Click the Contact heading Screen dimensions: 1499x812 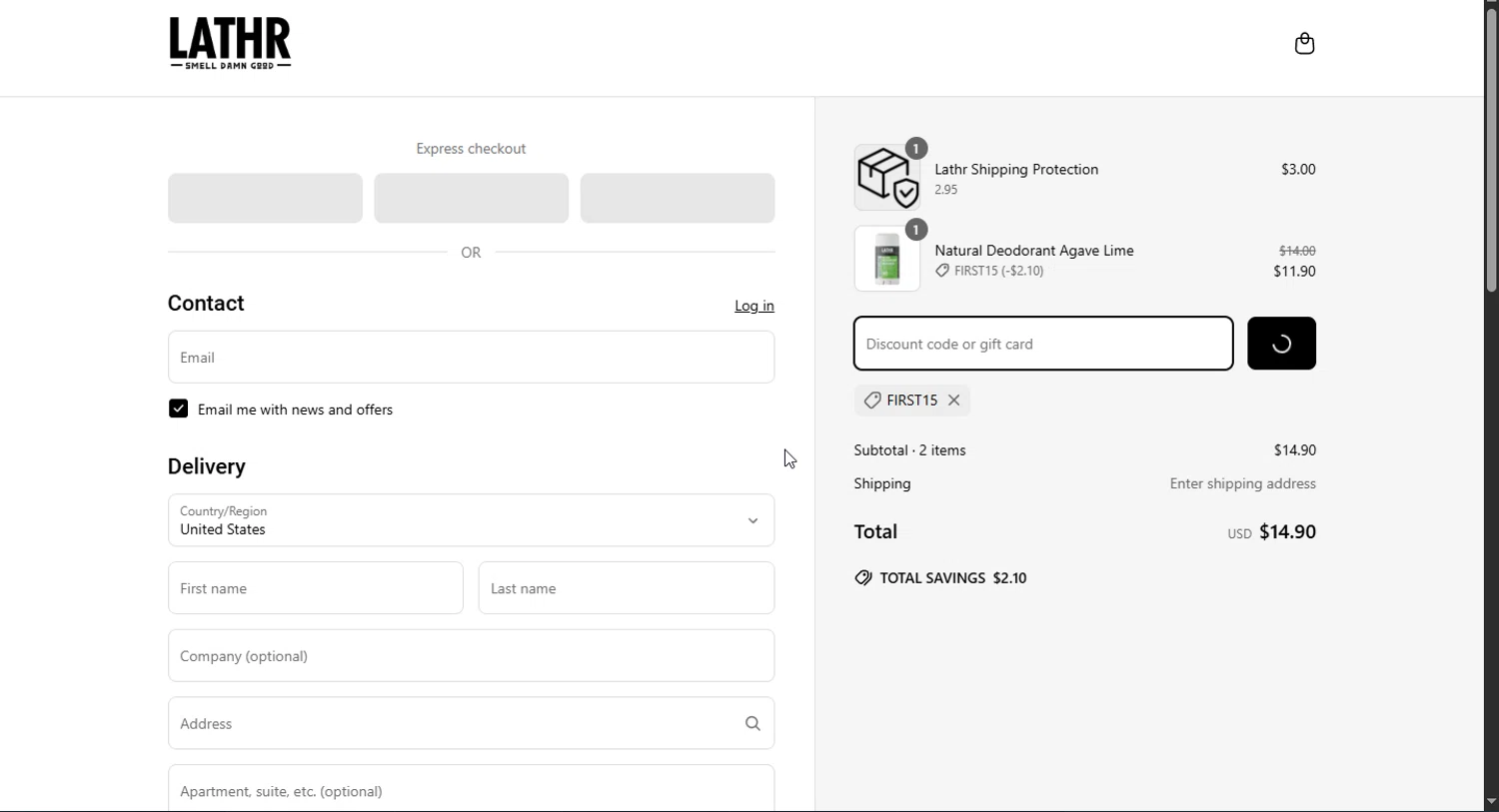point(206,304)
